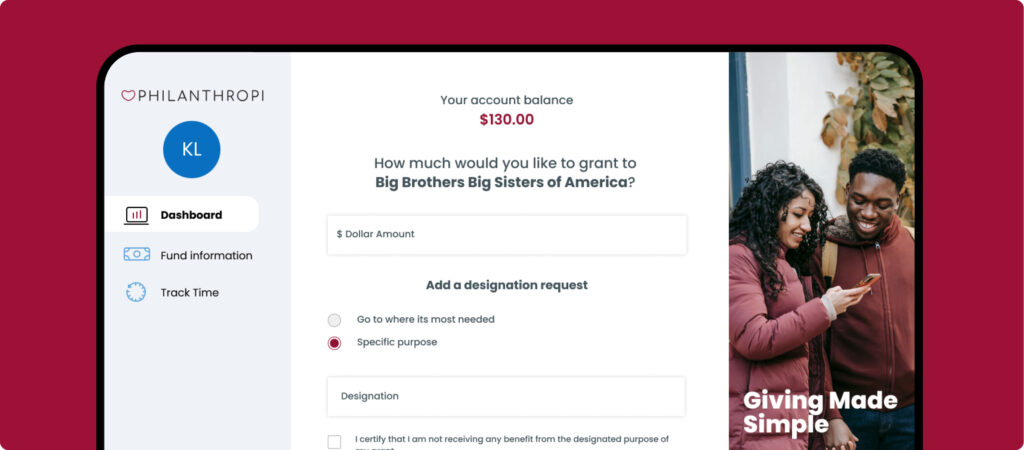This screenshot has height=450, width=1024.
Task: Select "Go to where its most needed" radio
Action: [334, 320]
